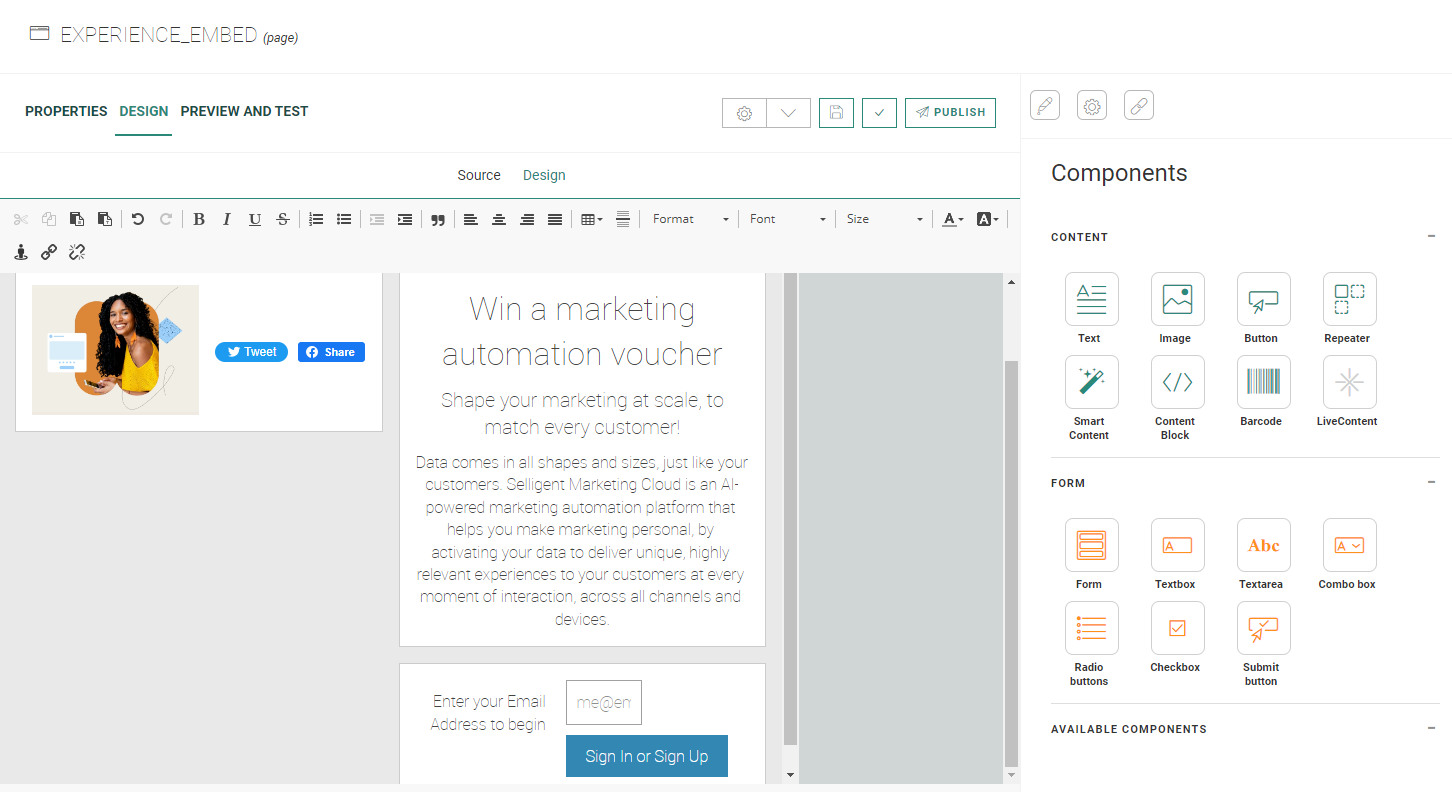Click the Content Block component icon
This screenshot has height=794, width=1452.
pyautogui.click(x=1177, y=382)
